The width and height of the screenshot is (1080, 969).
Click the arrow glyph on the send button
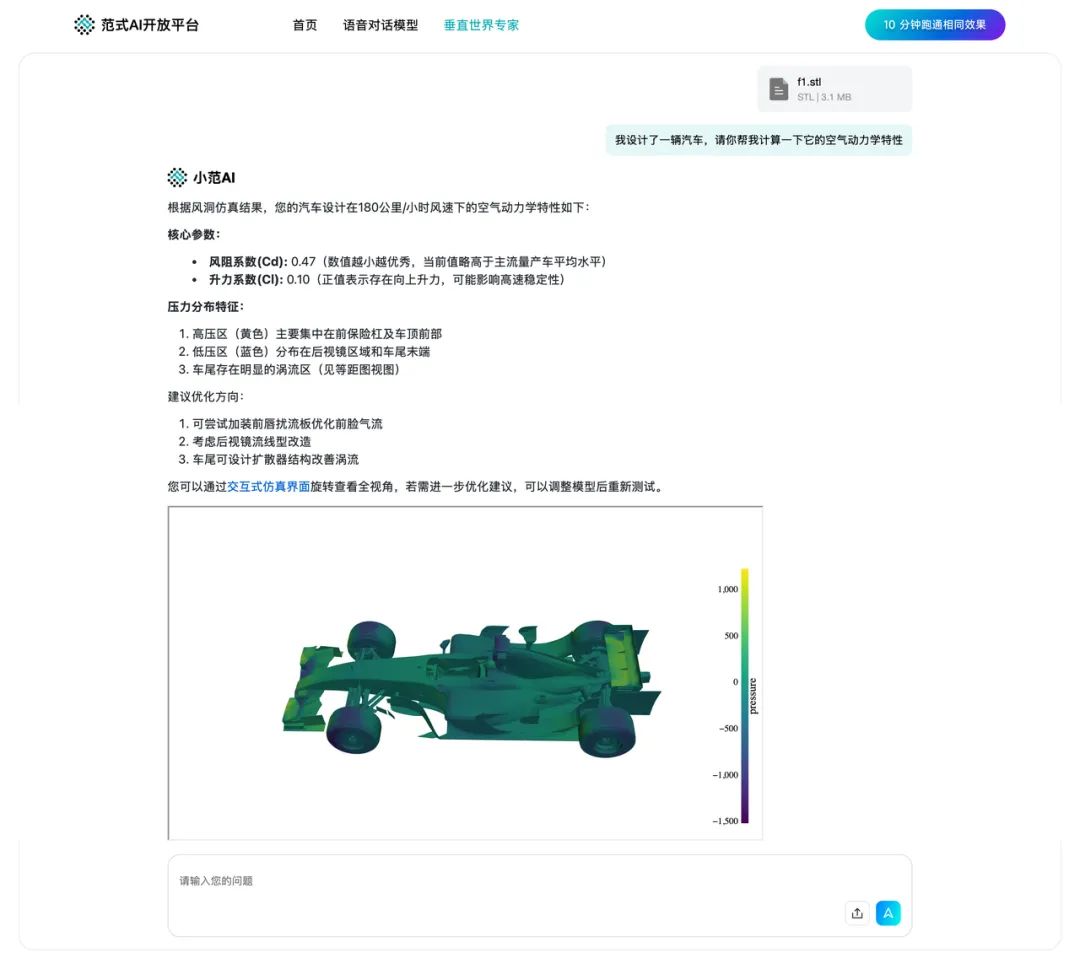point(888,913)
